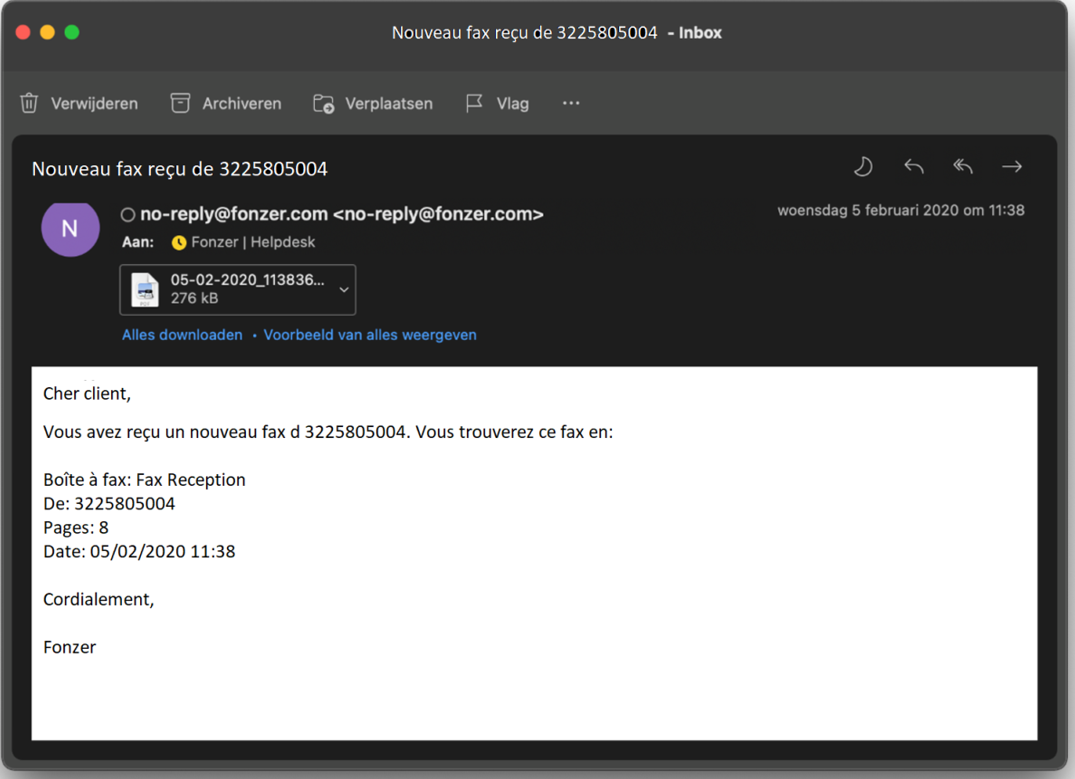Click the reply arrow icon
Viewport: 1075px width, 779px height.
914,167
